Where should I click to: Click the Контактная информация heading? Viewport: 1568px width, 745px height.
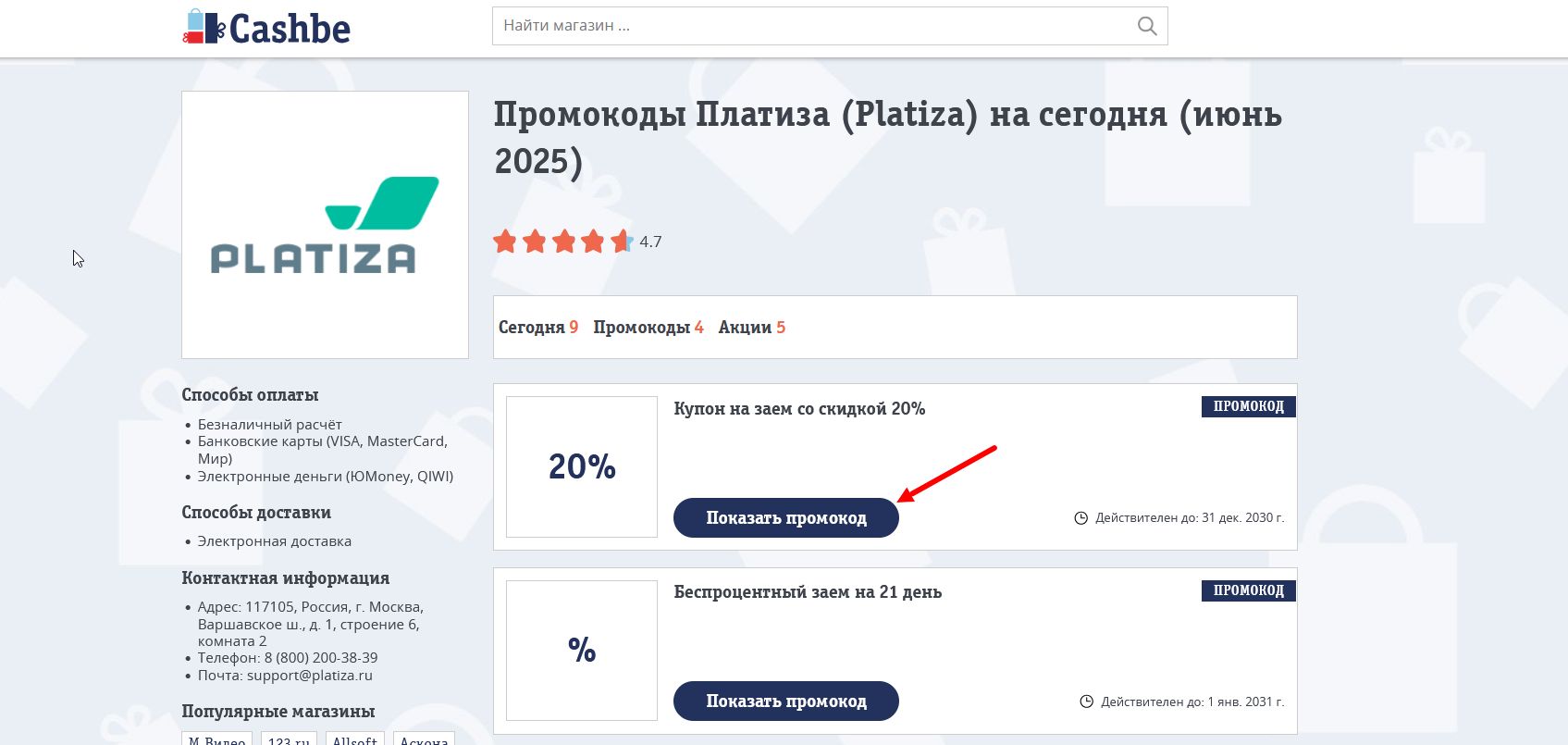tap(286, 578)
